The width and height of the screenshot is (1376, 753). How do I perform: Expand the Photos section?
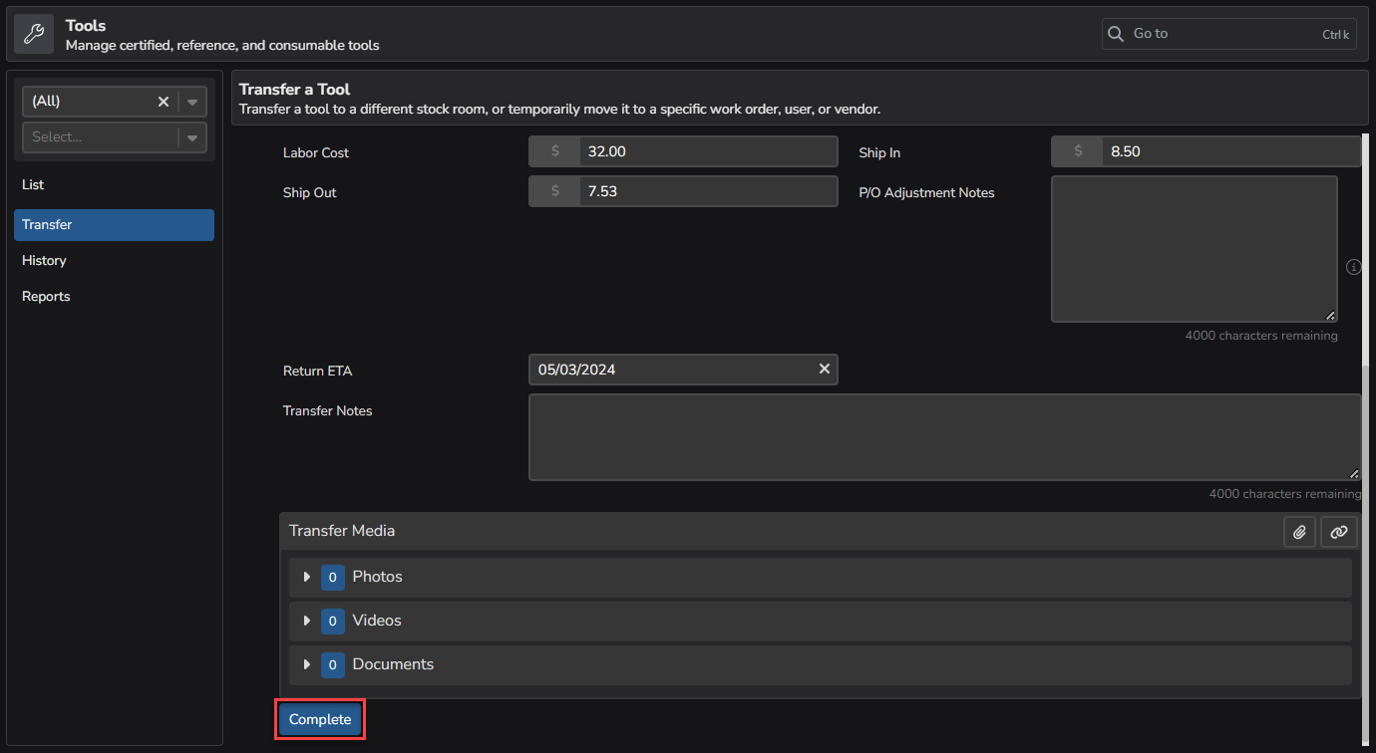tap(307, 577)
